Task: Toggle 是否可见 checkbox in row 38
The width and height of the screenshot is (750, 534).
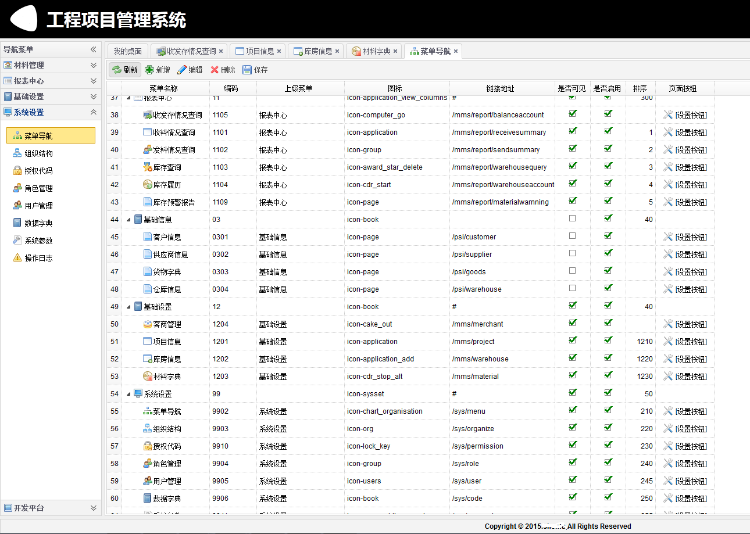Action: (x=572, y=114)
